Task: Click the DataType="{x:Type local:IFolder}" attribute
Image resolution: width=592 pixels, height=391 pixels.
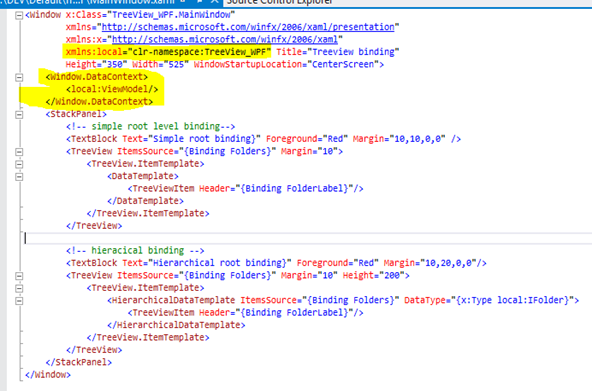Action: click(489, 300)
